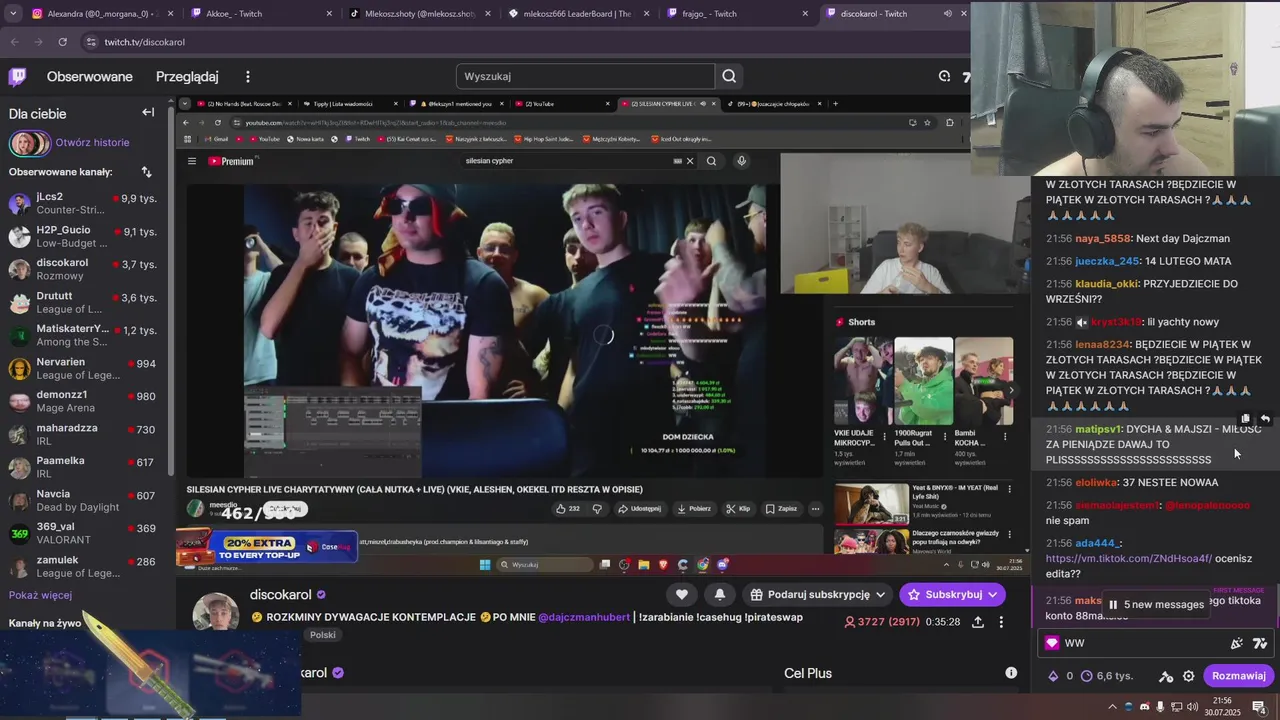Click the Twitch search input field
The image size is (1280, 720).
586,76
